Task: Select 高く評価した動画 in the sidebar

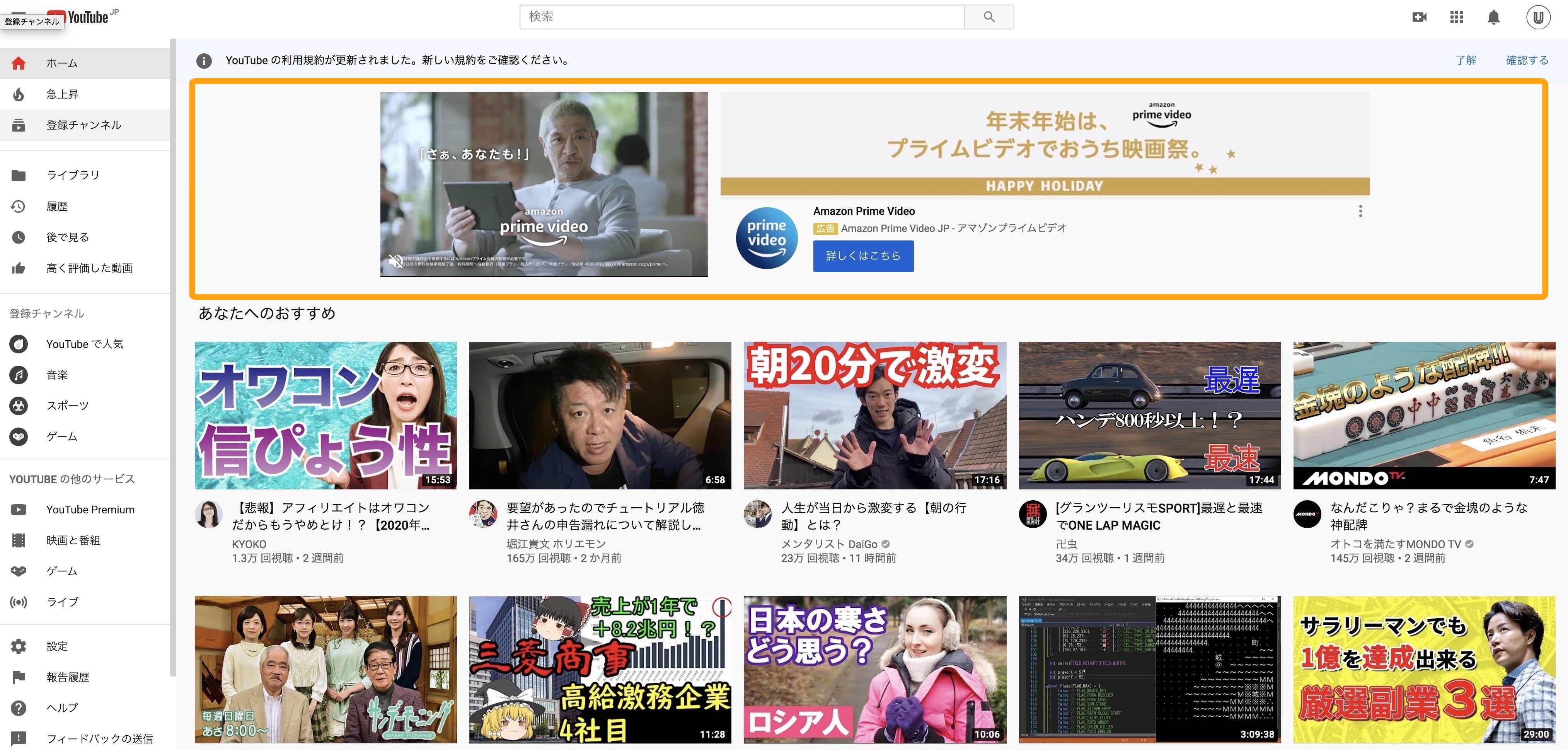Action: pyautogui.click(x=85, y=268)
